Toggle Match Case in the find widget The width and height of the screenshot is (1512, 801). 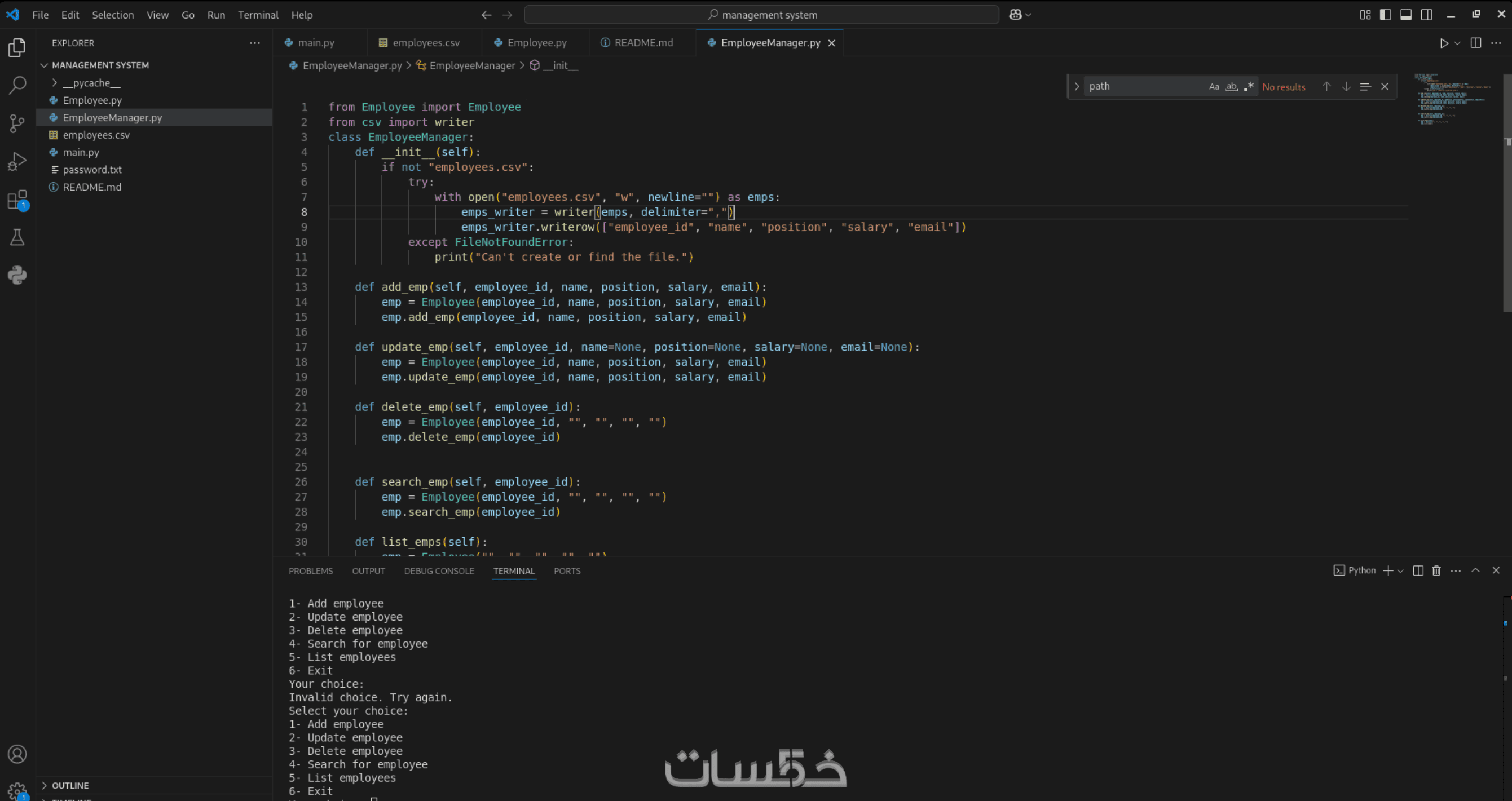1214,86
